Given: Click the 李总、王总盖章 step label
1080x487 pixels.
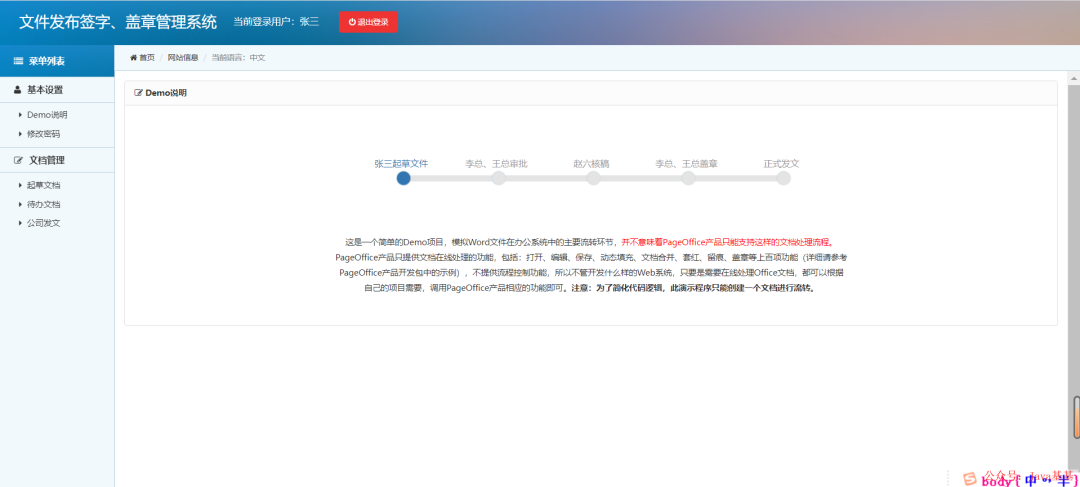Looking at the screenshot, I should point(686,164).
